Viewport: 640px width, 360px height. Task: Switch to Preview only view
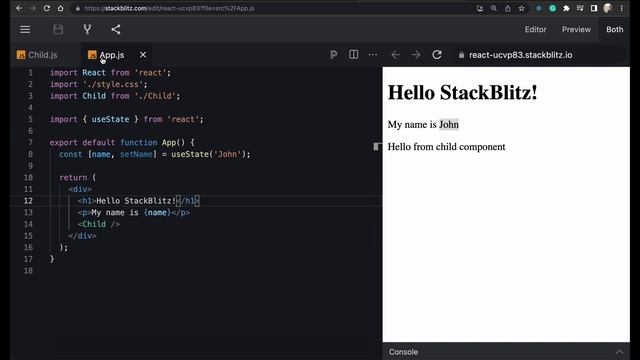(576, 29)
